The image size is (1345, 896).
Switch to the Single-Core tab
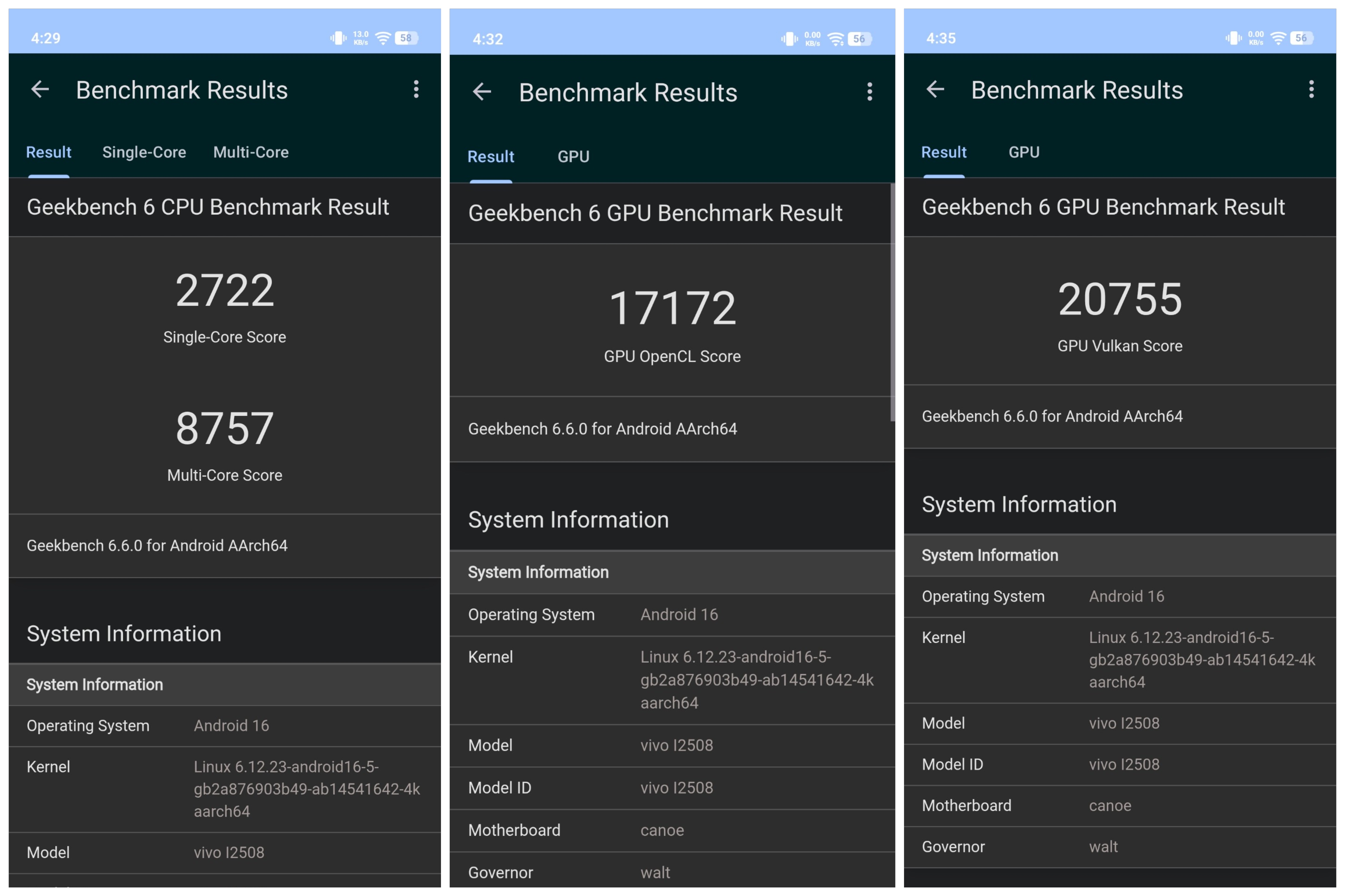[144, 152]
